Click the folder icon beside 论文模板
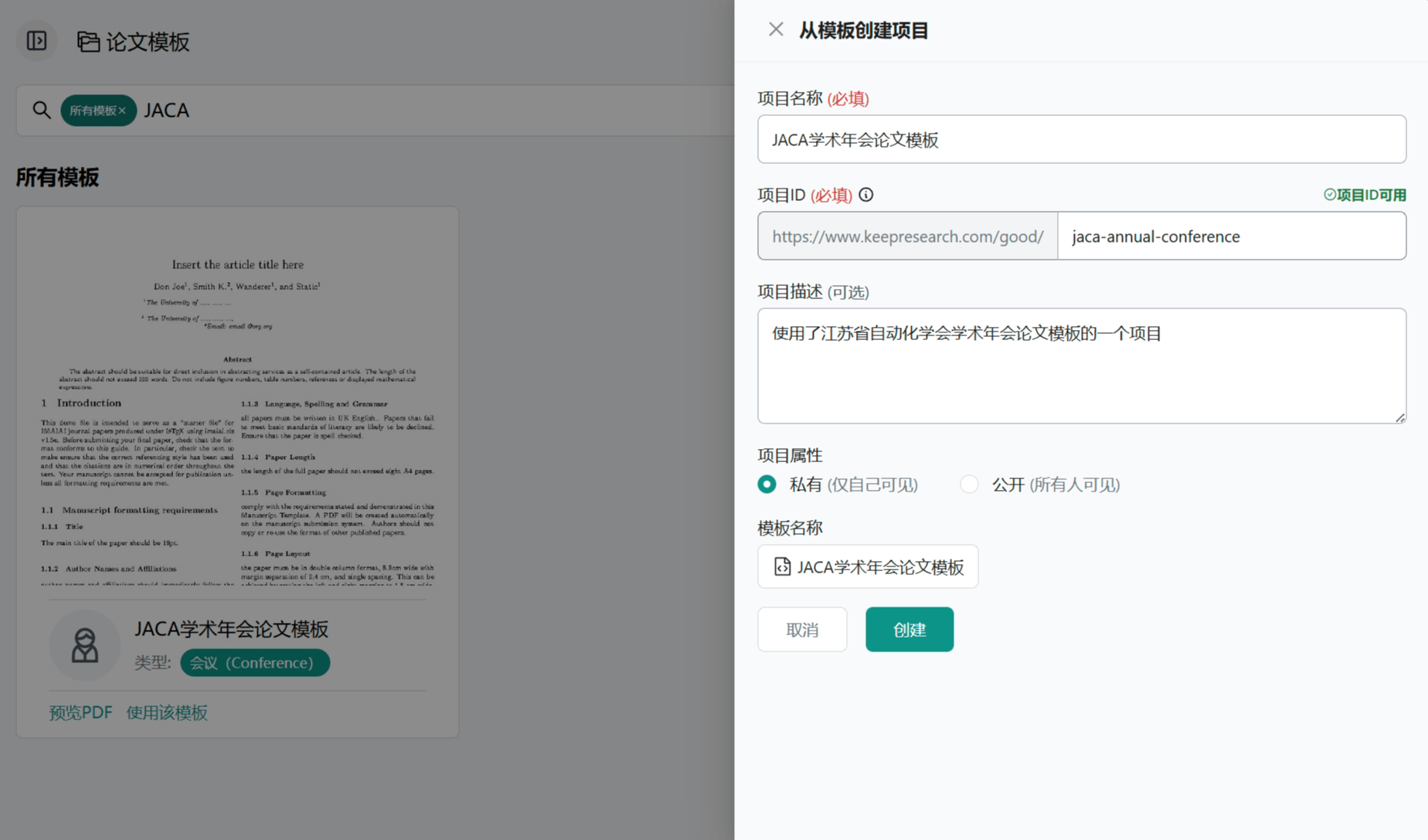Viewport: 1428px width, 840px height. (x=88, y=42)
